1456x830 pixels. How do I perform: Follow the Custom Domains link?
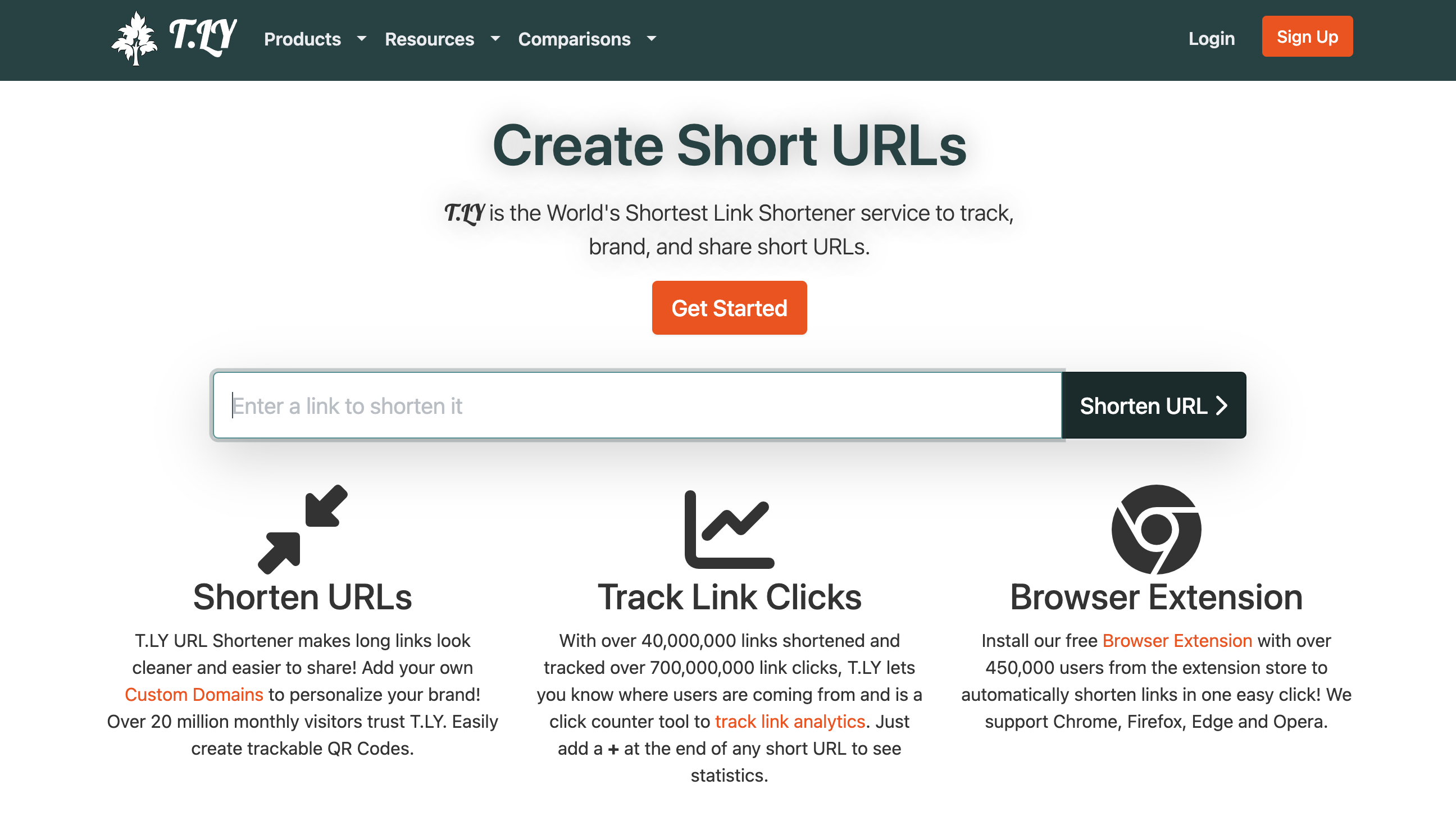coord(194,694)
